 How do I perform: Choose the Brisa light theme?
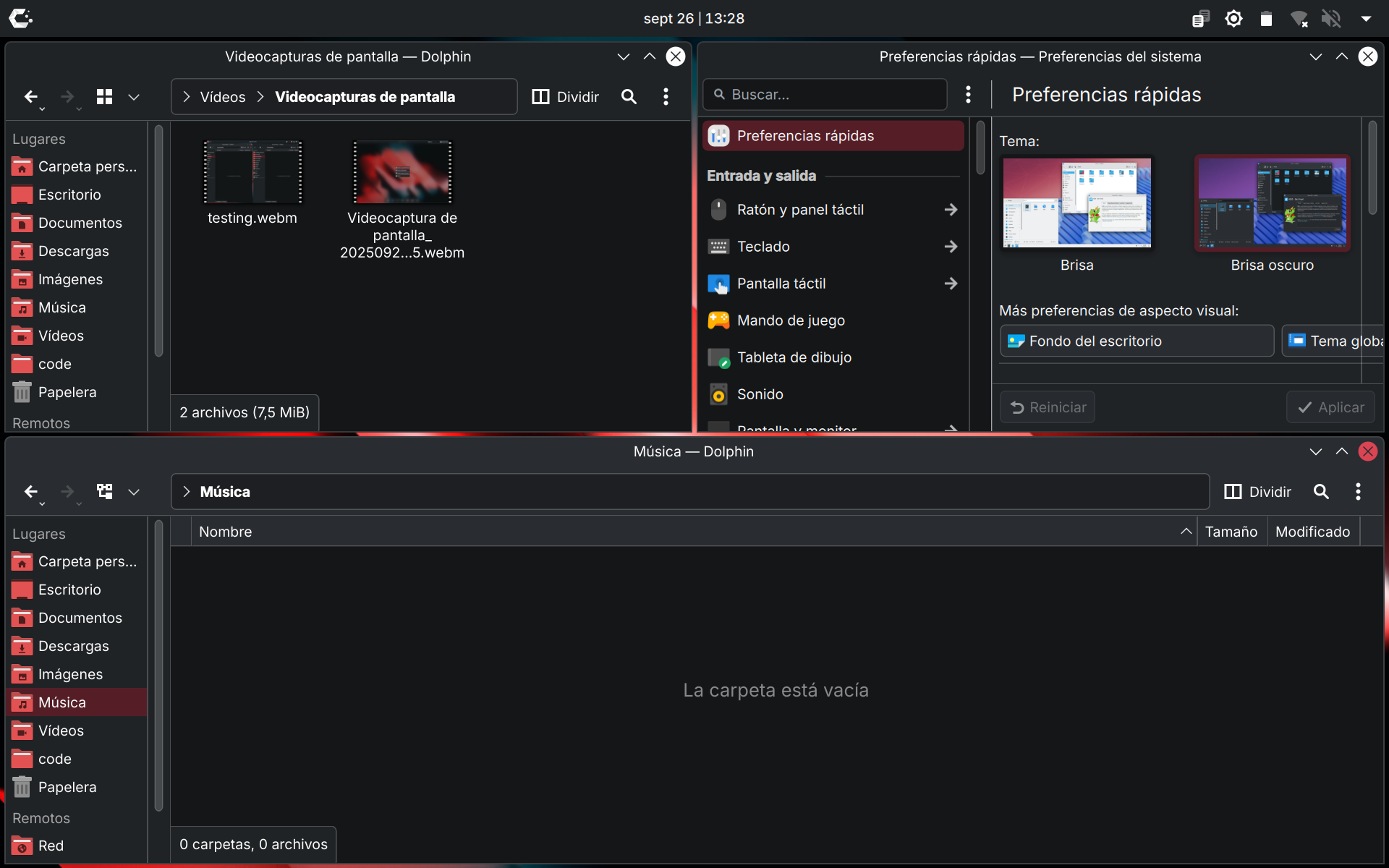coord(1076,203)
